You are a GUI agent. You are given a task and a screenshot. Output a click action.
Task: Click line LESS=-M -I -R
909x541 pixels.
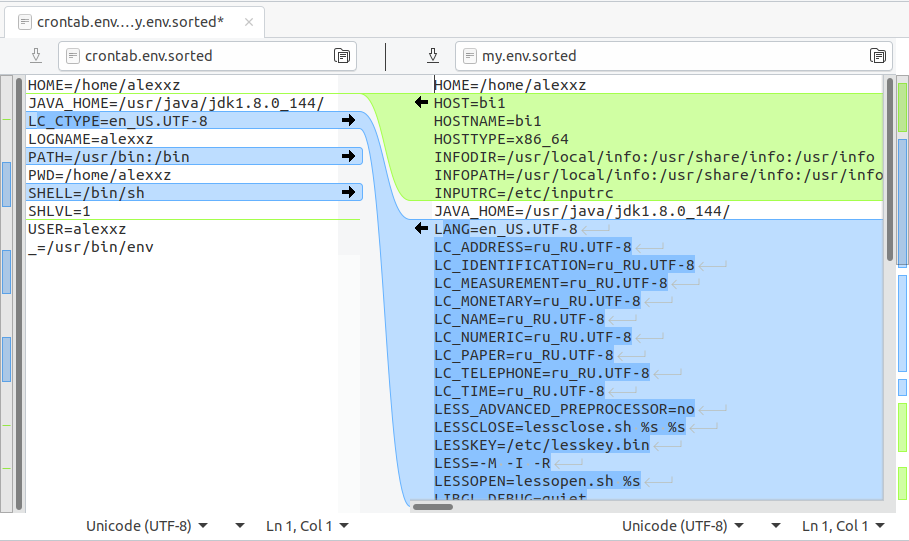click(492, 462)
